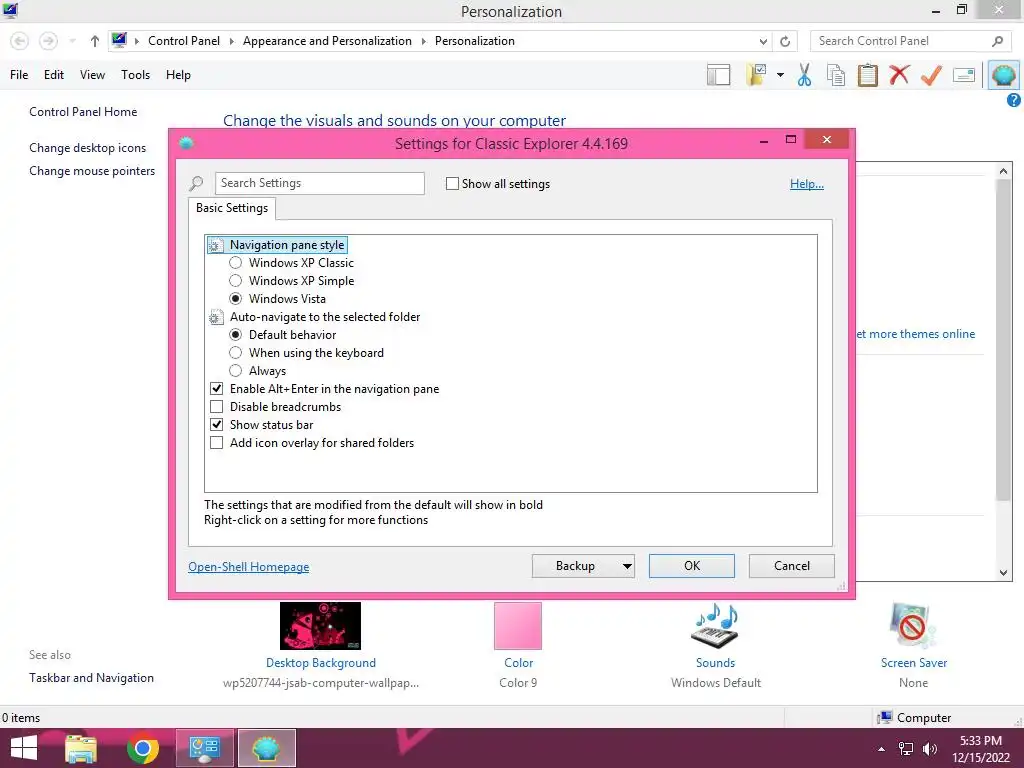Select Windows XP Classic radio button
The width and height of the screenshot is (1024, 768).
click(236, 263)
